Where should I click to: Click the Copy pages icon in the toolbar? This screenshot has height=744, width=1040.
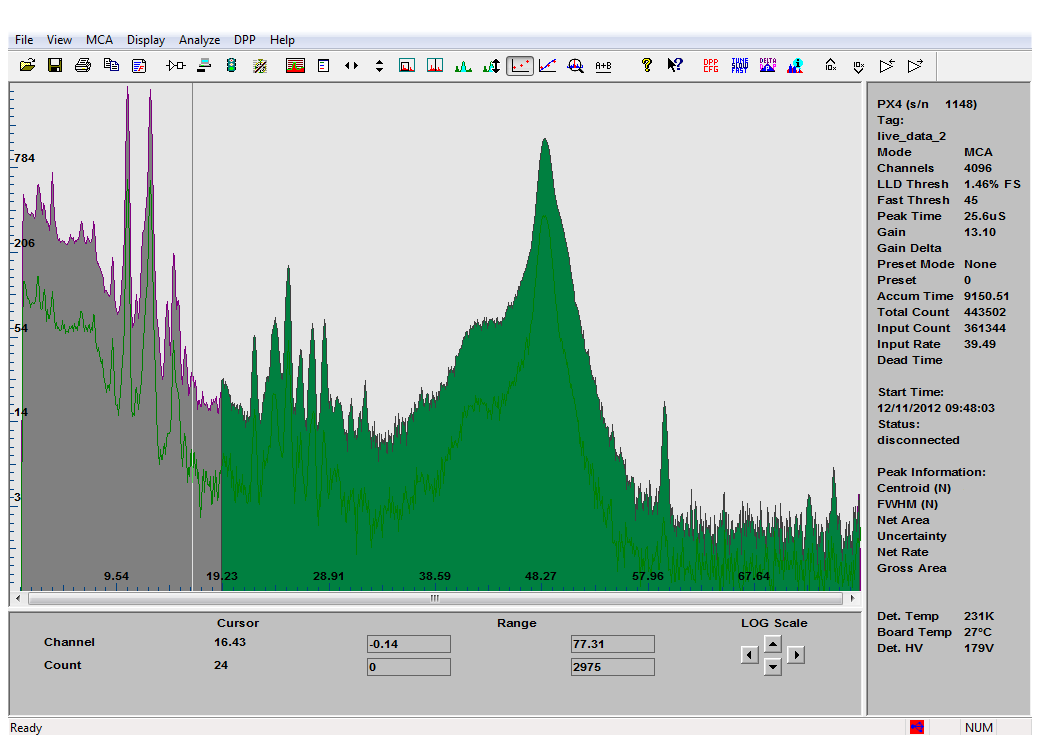(111, 66)
